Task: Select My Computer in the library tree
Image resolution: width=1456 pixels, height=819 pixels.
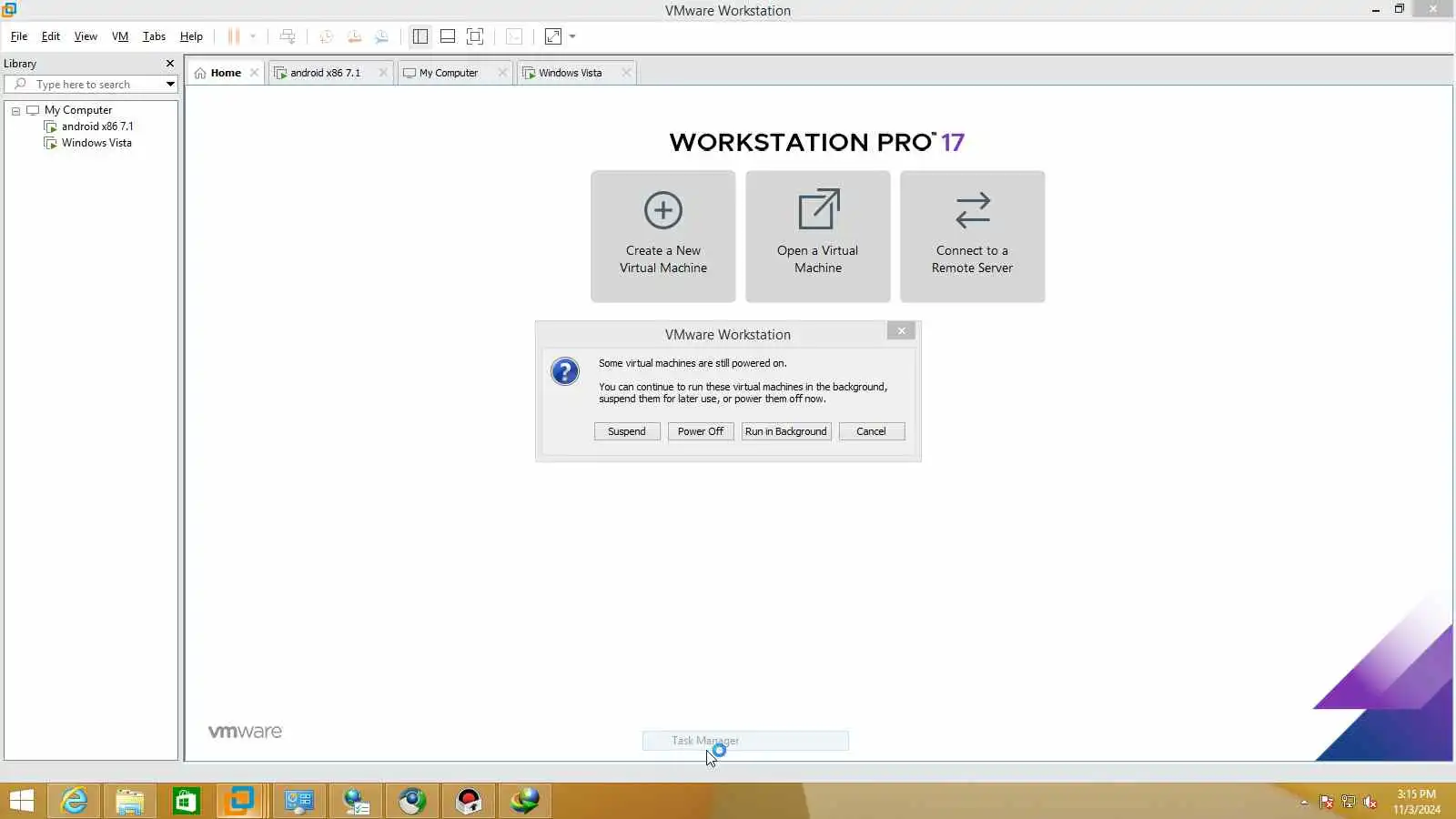Action: (78, 110)
